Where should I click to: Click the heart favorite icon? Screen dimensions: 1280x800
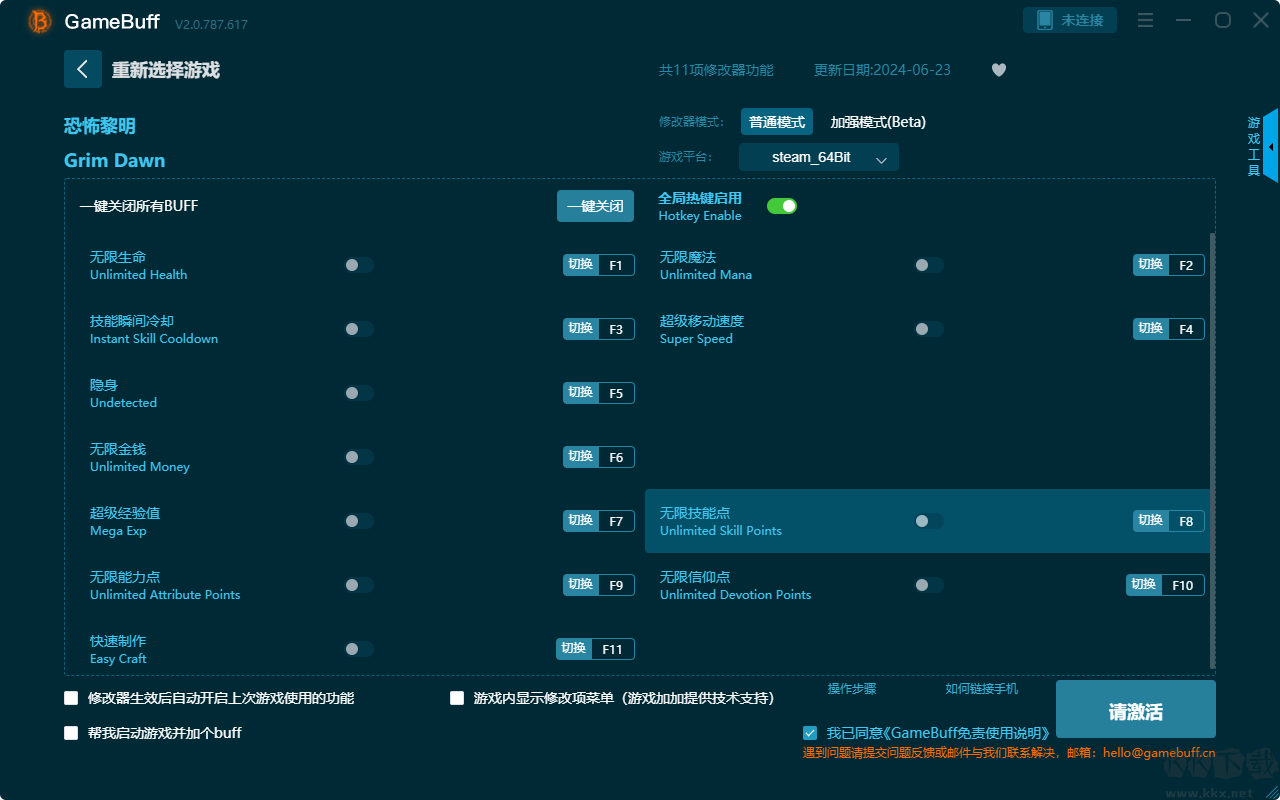998,70
